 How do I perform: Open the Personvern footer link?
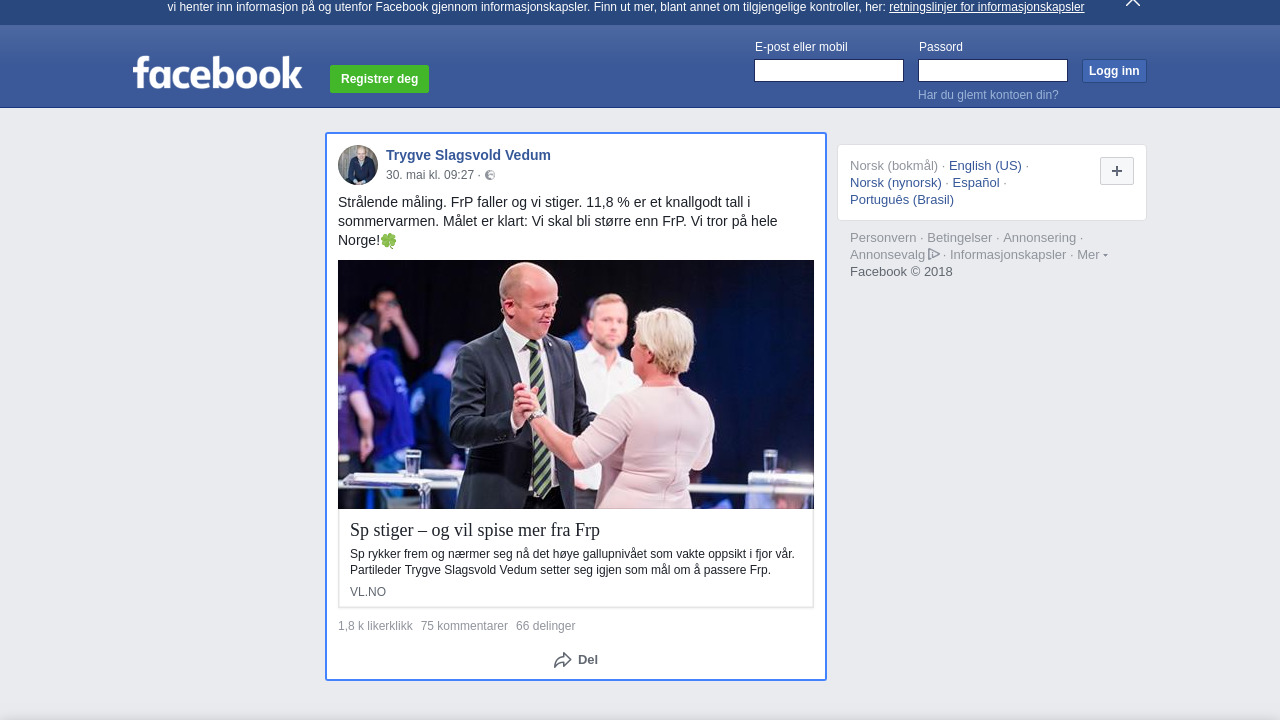tap(883, 238)
